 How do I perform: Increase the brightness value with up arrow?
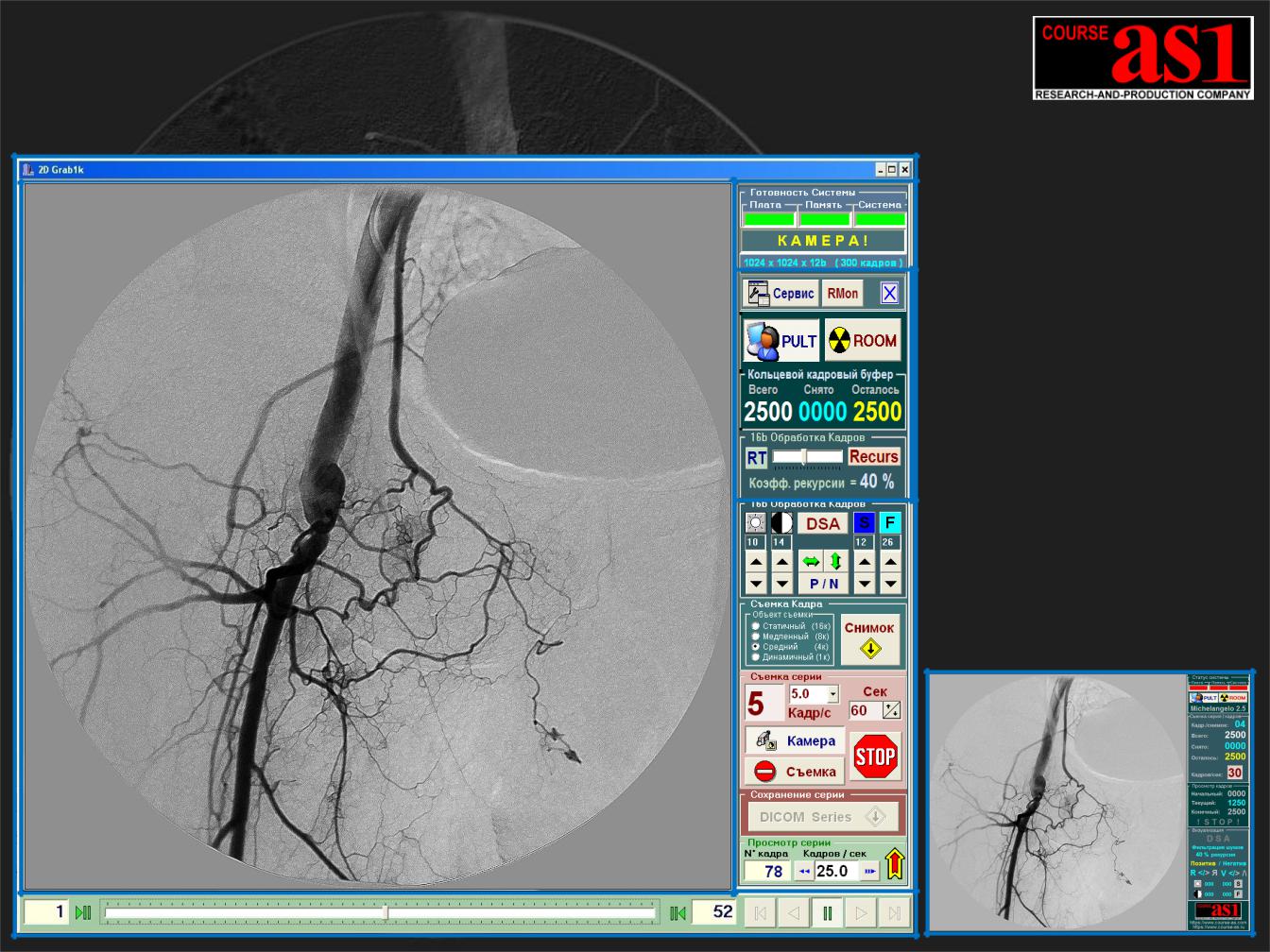pyautogui.click(x=755, y=562)
